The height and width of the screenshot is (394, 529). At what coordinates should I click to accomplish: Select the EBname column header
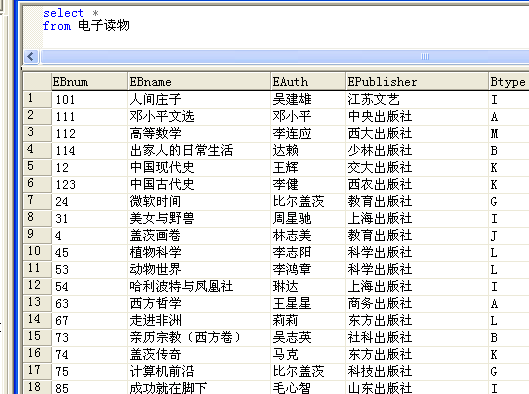tap(199, 82)
